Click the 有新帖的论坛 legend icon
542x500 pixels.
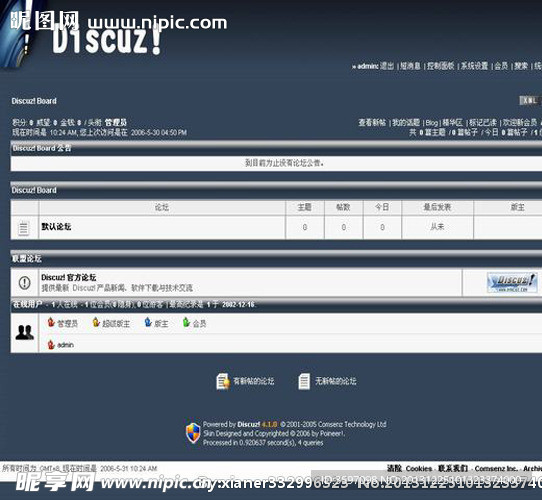[x=223, y=382]
